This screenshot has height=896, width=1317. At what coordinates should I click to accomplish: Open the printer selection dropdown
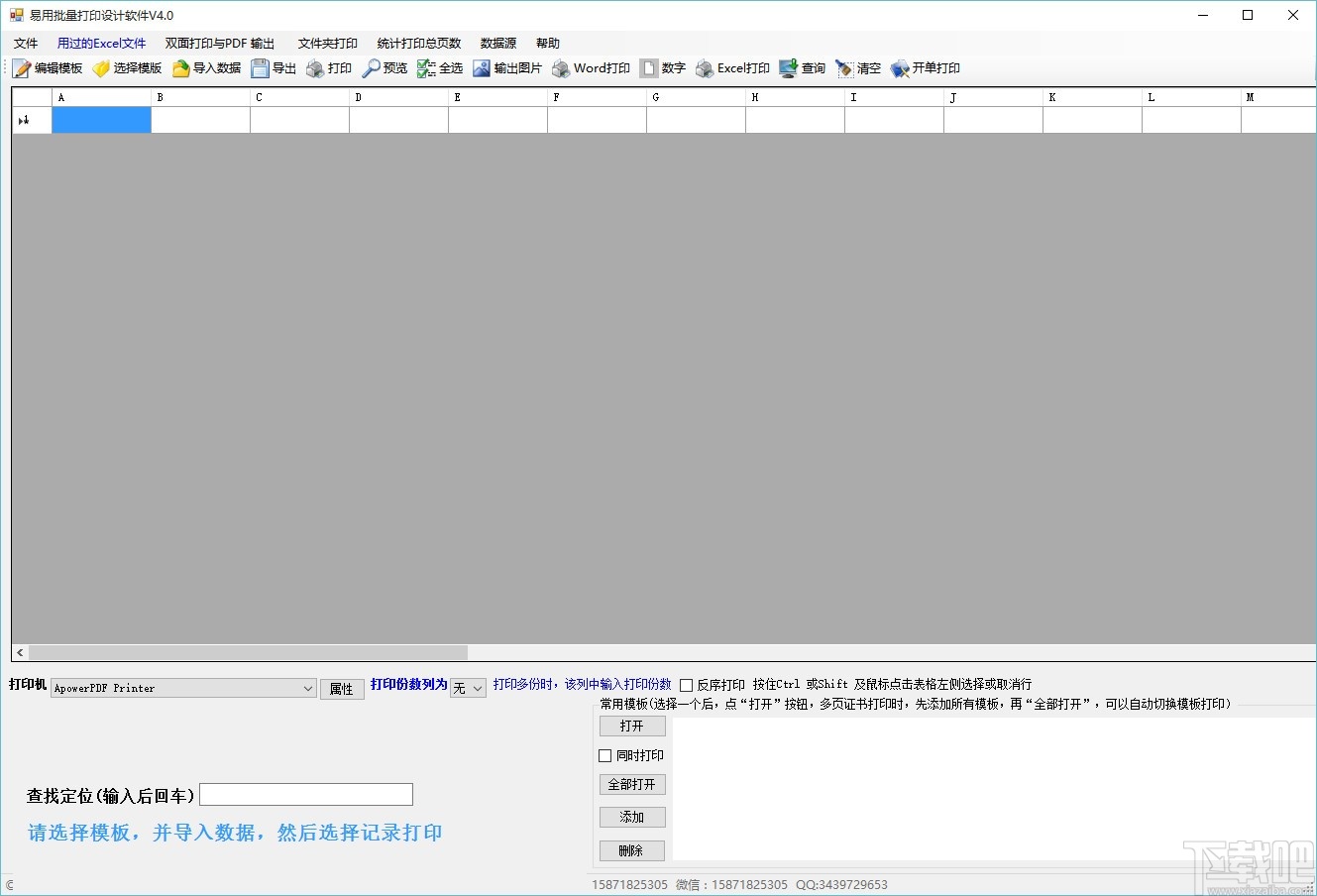pos(307,687)
